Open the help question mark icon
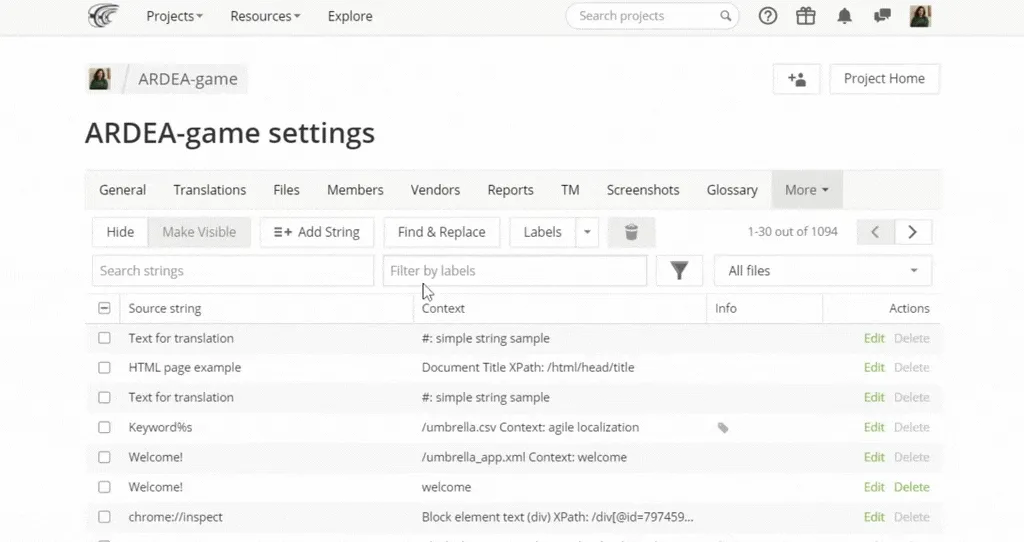 pos(768,16)
